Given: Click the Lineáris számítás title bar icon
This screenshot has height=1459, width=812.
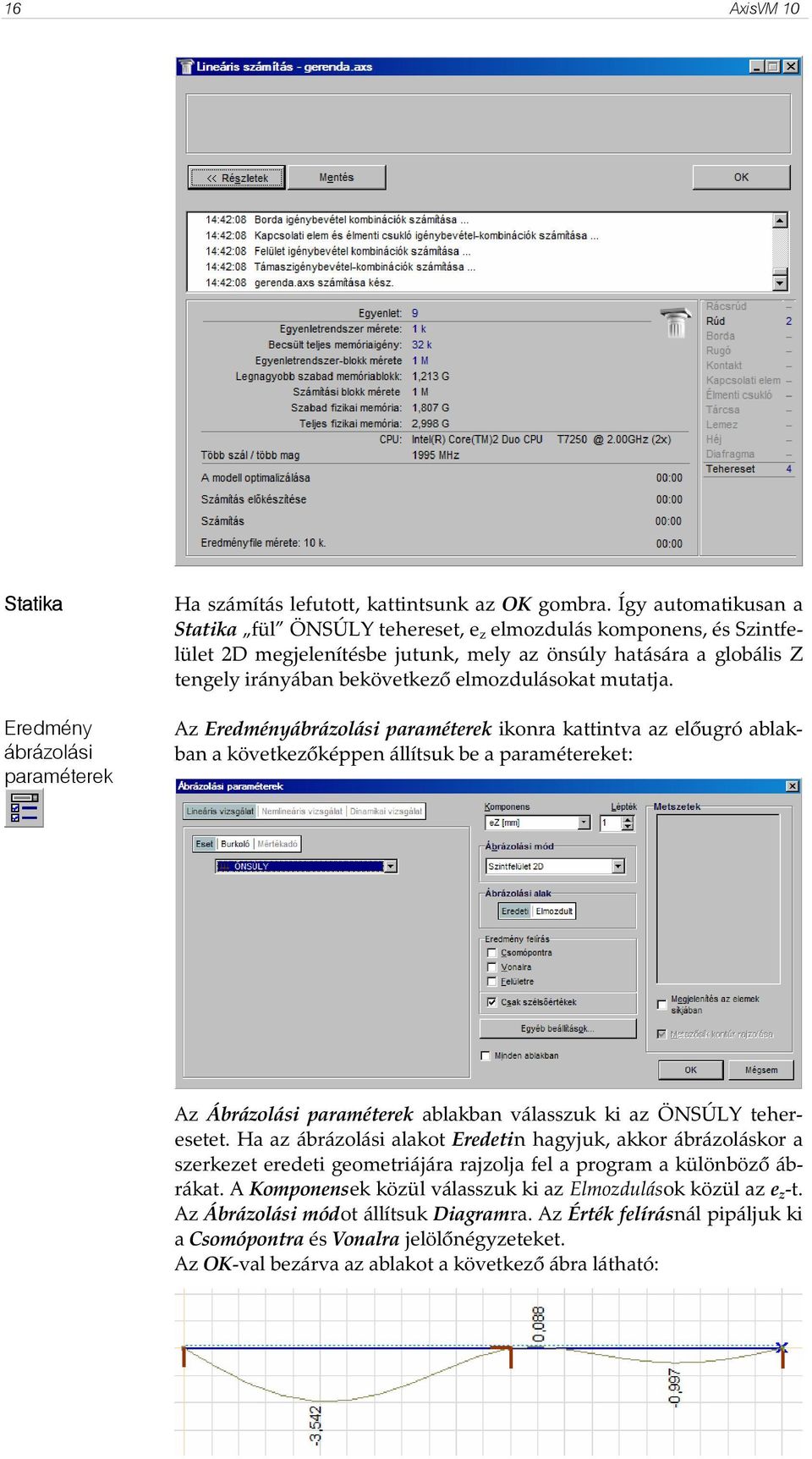Looking at the screenshot, I should (x=186, y=66).
